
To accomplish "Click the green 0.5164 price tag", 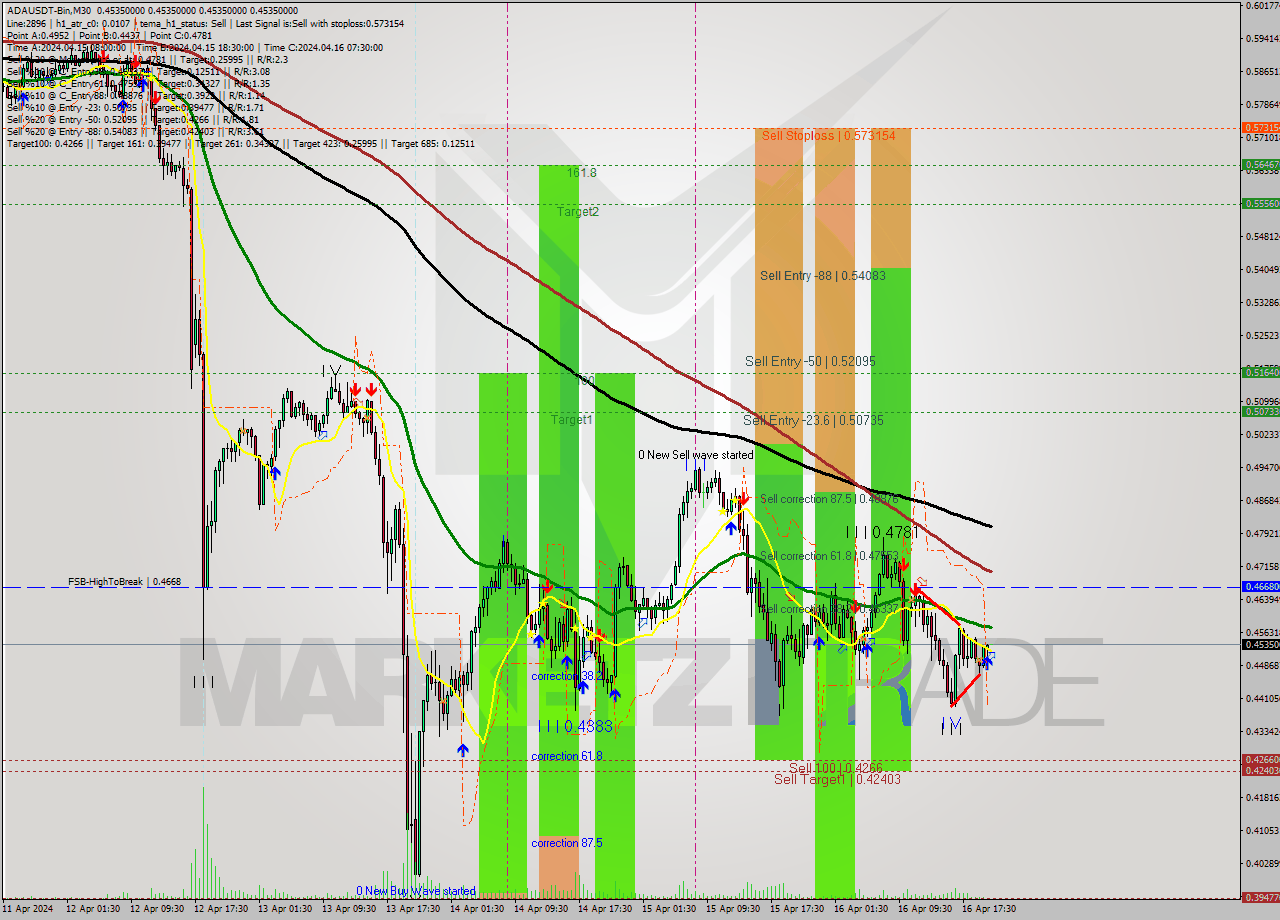I will [1259, 372].
